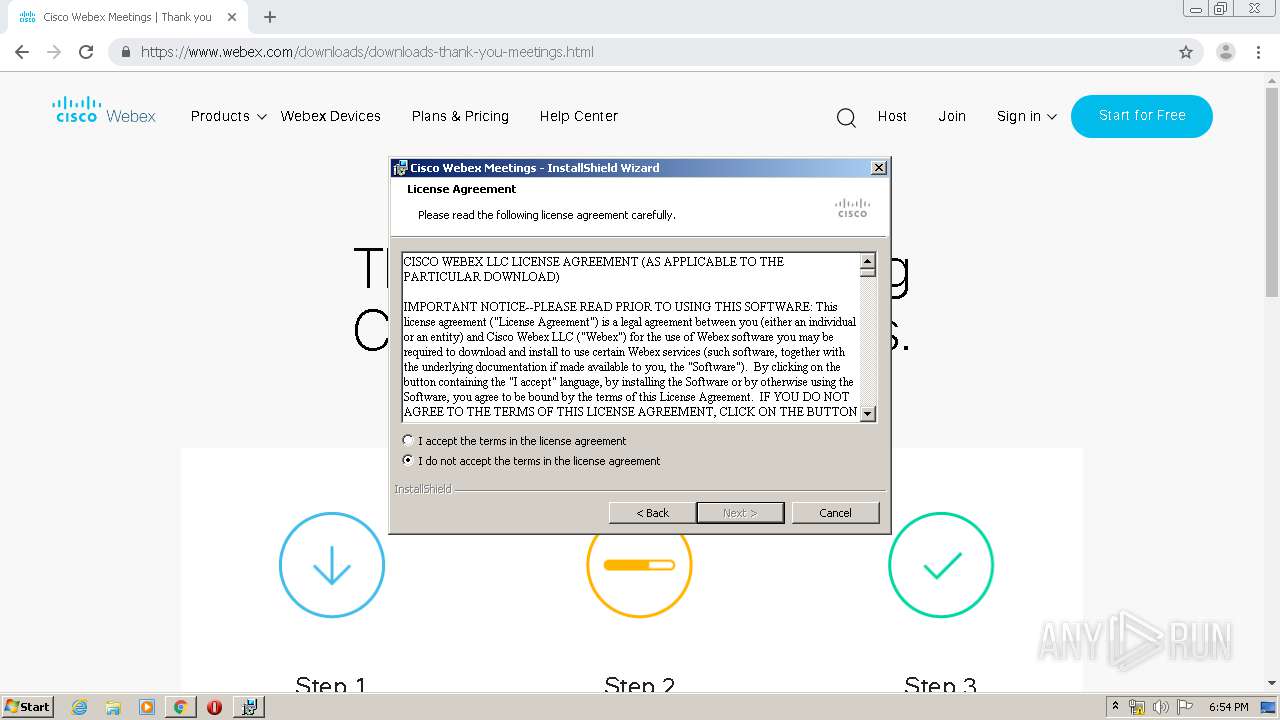Click the Webex search magnifier icon
1280x720 pixels.
pos(846,118)
